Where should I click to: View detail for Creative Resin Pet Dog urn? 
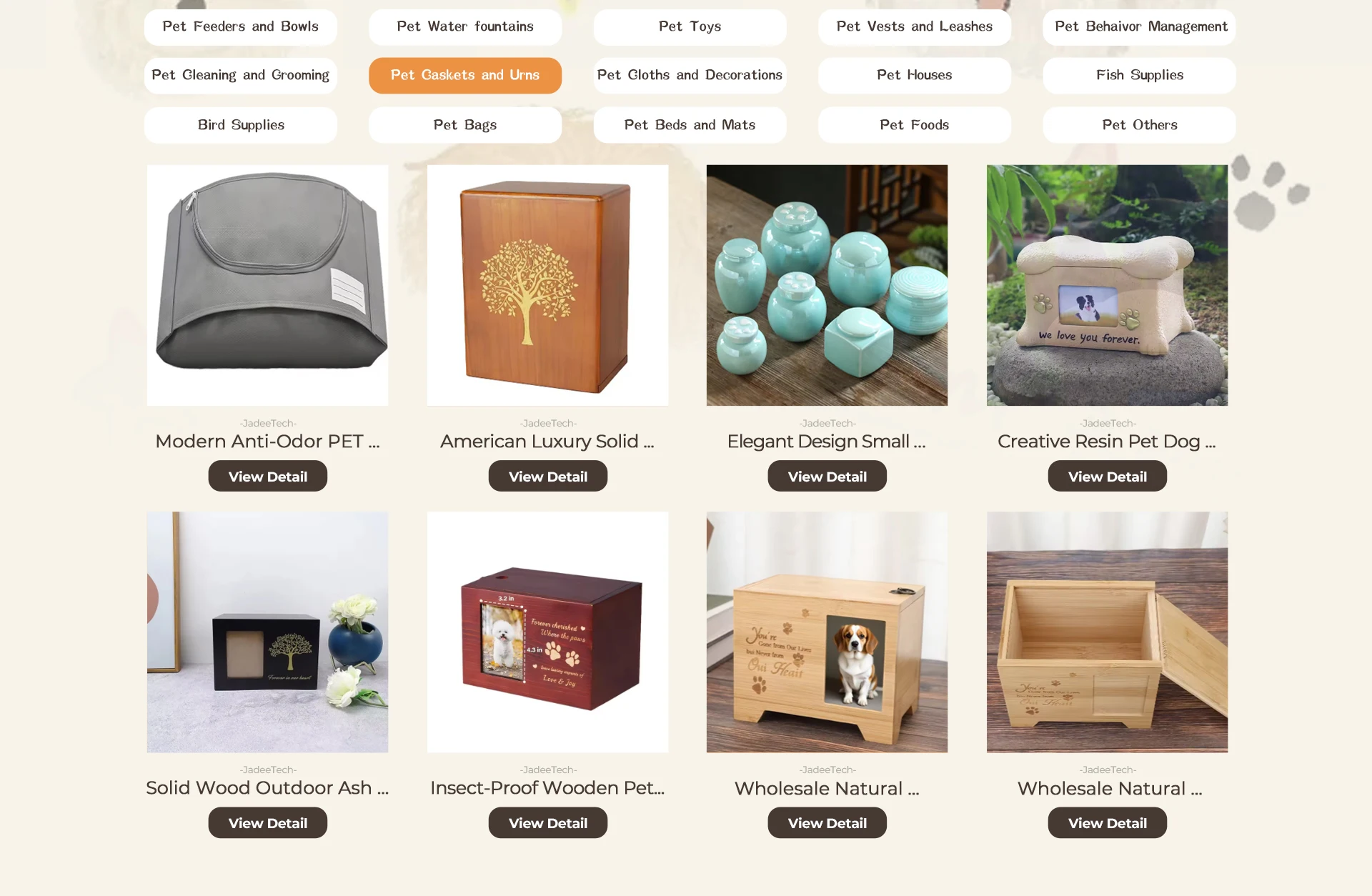[x=1107, y=476]
